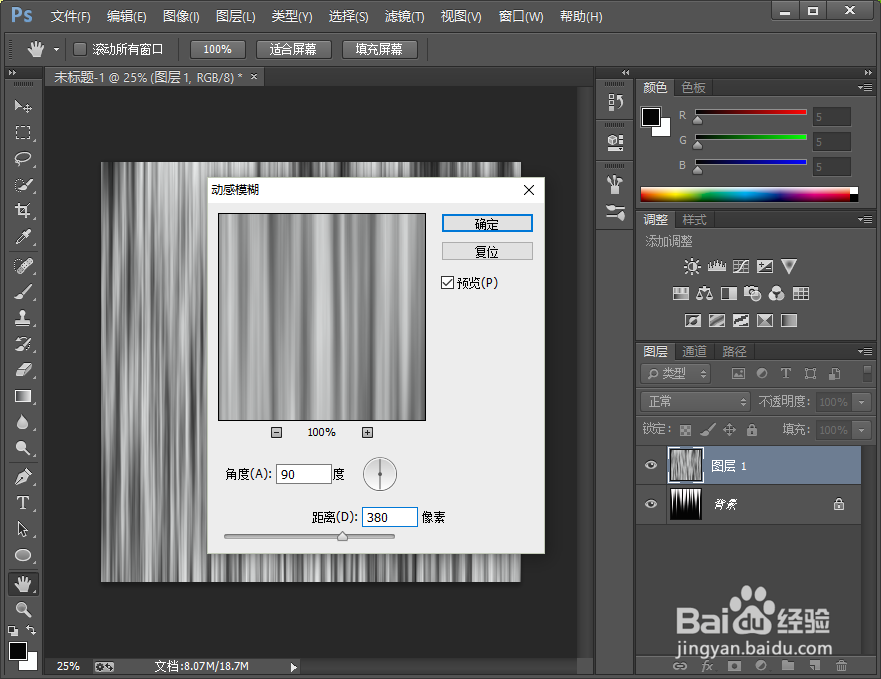The image size is (881, 679).
Task: Select the Zoom tool in toolbox
Action: click(x=23, y=609)
